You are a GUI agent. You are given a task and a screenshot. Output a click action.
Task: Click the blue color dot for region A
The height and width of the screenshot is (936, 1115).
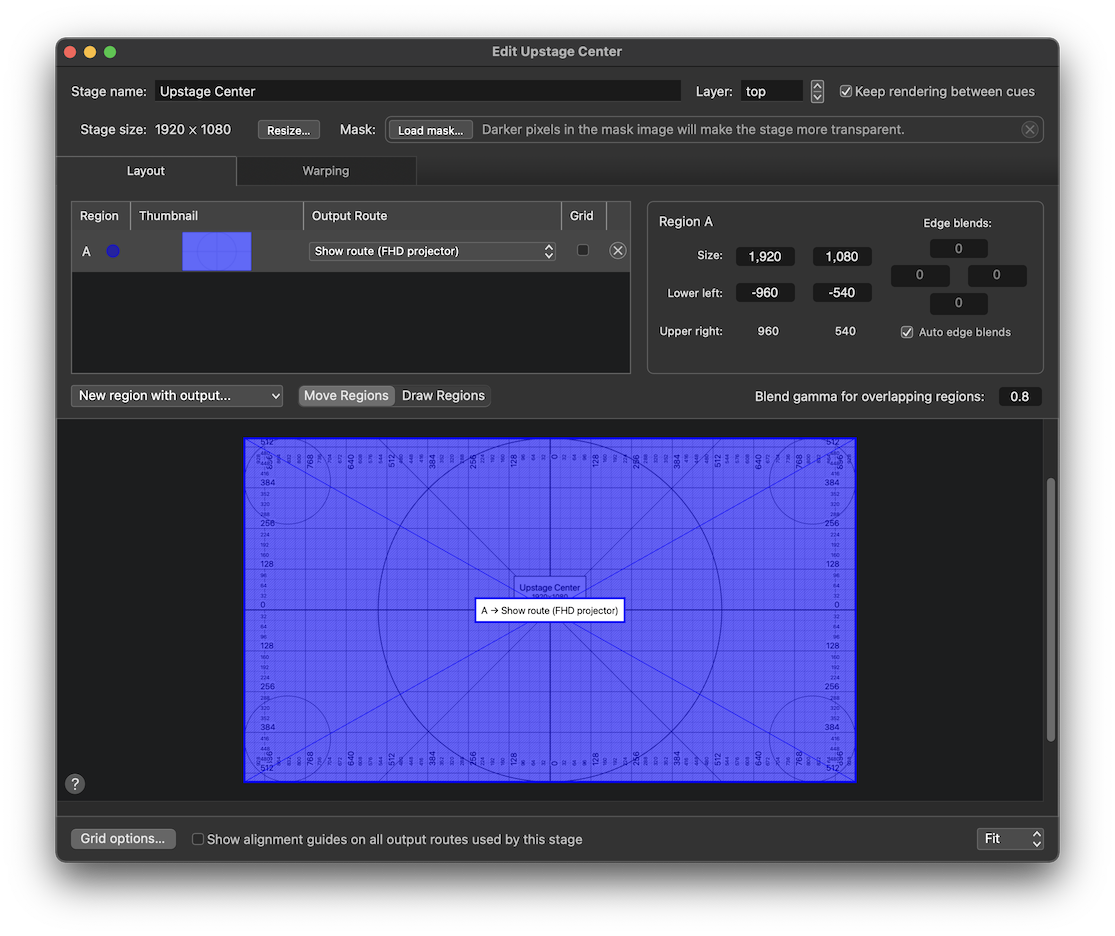tap(113, 251)
